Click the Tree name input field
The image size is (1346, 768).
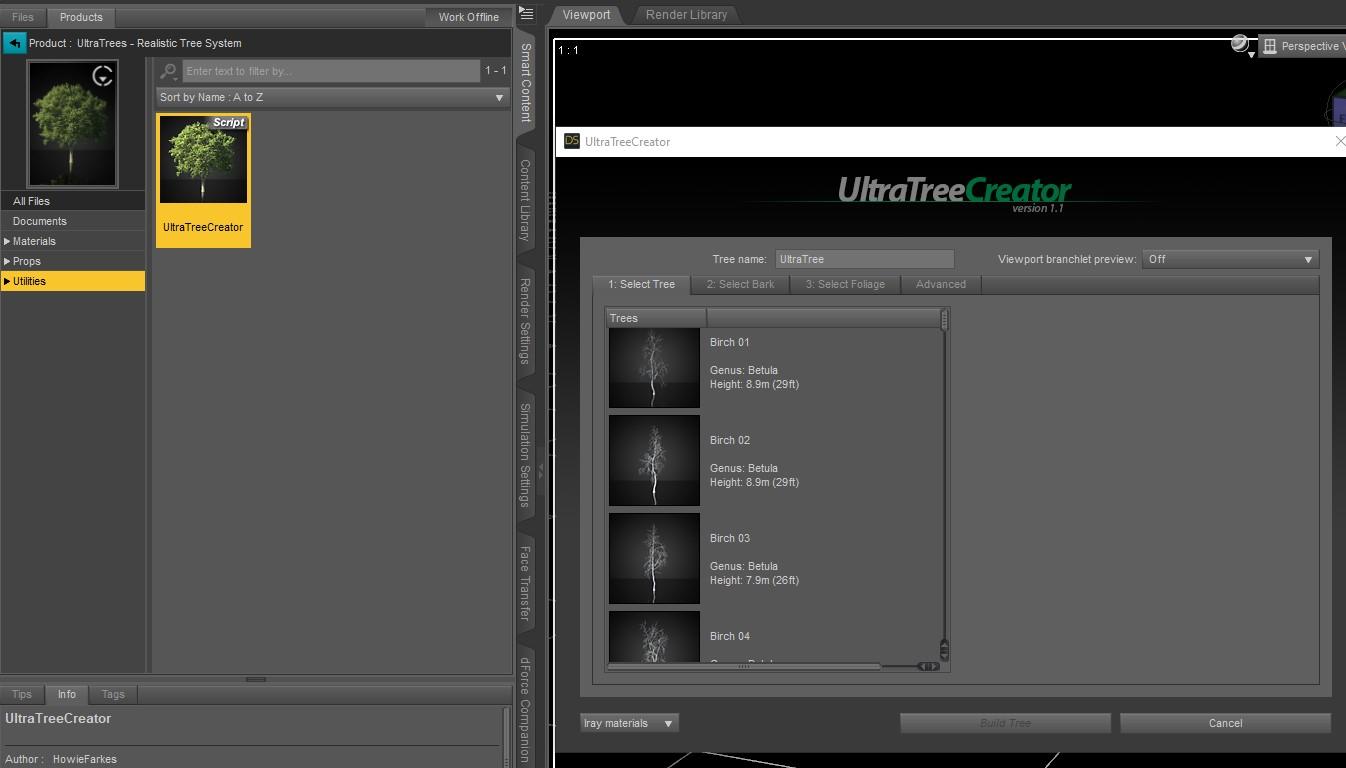point(864,259)
